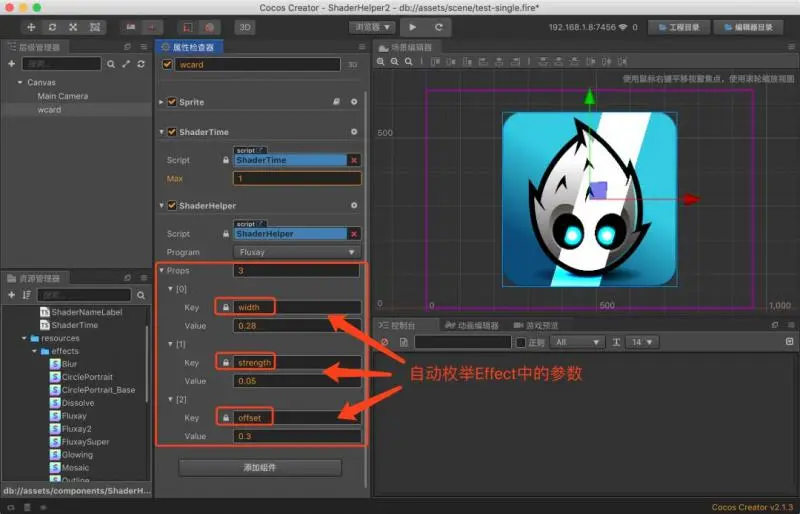Screen dimensions: 800x514
Task: Select the ShaderNameLabel script asset
Action: [x=81, y=312]
